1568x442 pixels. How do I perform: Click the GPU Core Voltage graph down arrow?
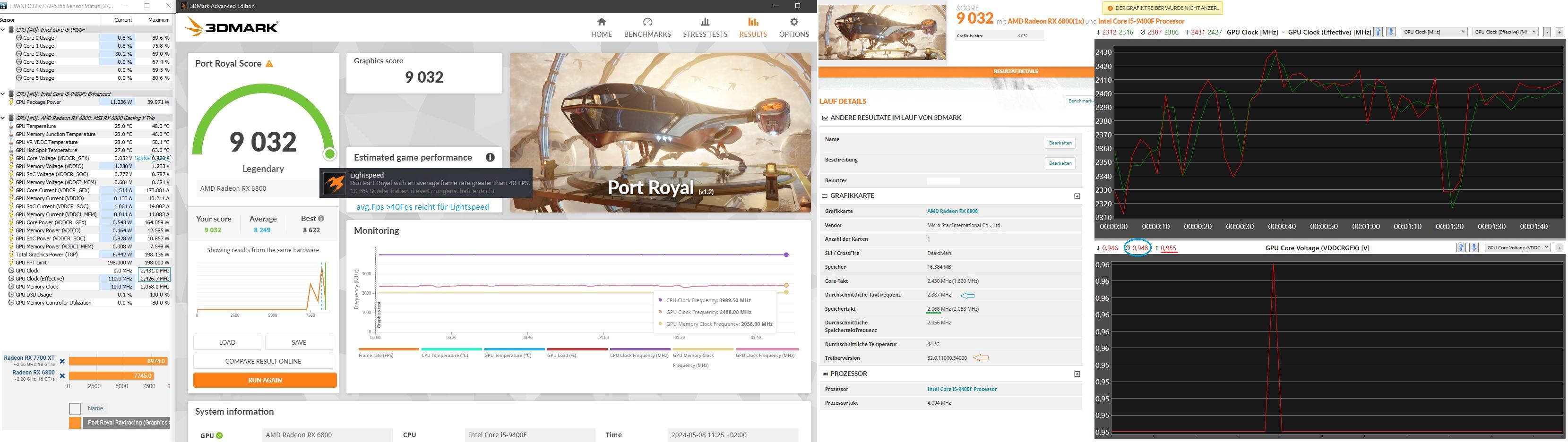click(x=1473, y=247)
